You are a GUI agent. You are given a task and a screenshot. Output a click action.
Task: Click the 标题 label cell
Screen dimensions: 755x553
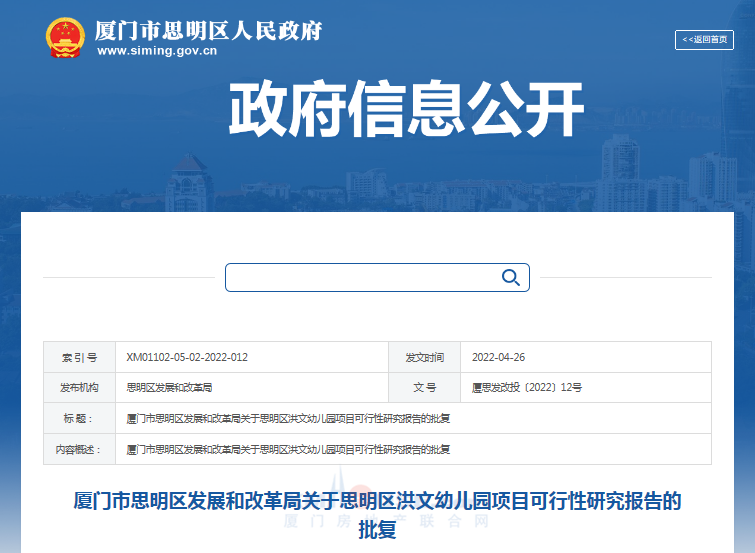pyautogui.click(x=79, y=418)
